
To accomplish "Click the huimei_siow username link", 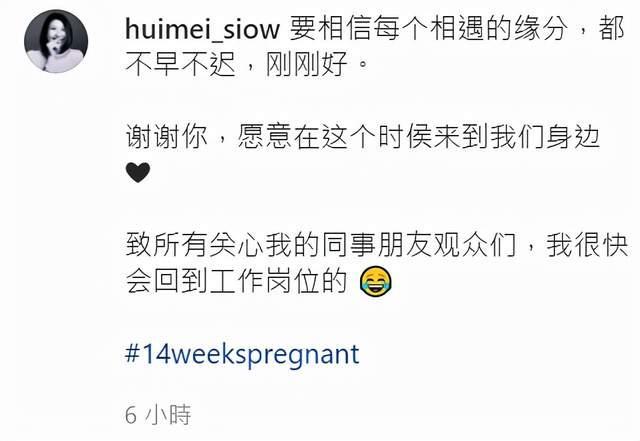I will (202, 29).
